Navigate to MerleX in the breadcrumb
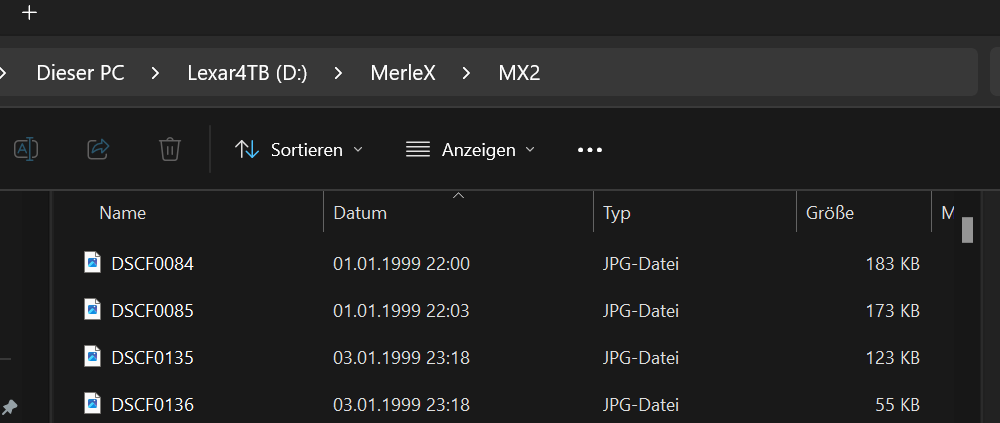The height and width of the screenshot is (423, 1000). 403,72
